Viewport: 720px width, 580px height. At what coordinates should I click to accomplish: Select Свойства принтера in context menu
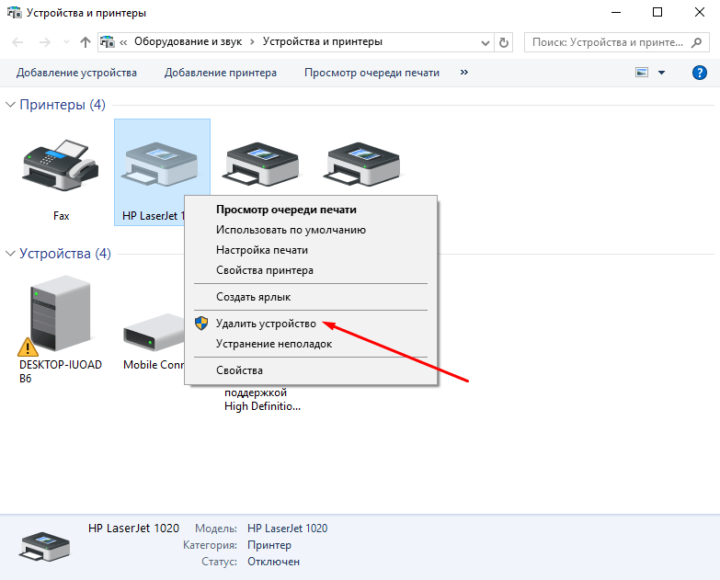pyautogui.click(x=265, y=270)
